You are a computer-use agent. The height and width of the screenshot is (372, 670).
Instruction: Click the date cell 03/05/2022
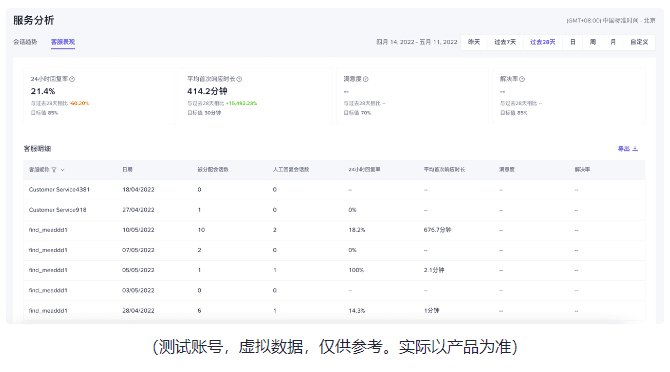tap(138, 290)
